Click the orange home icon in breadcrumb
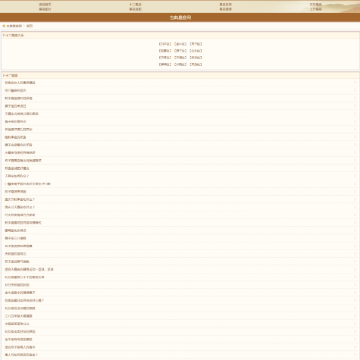Image resolution: width=360 pixels, height=360 pixels. tap(4, 26)
